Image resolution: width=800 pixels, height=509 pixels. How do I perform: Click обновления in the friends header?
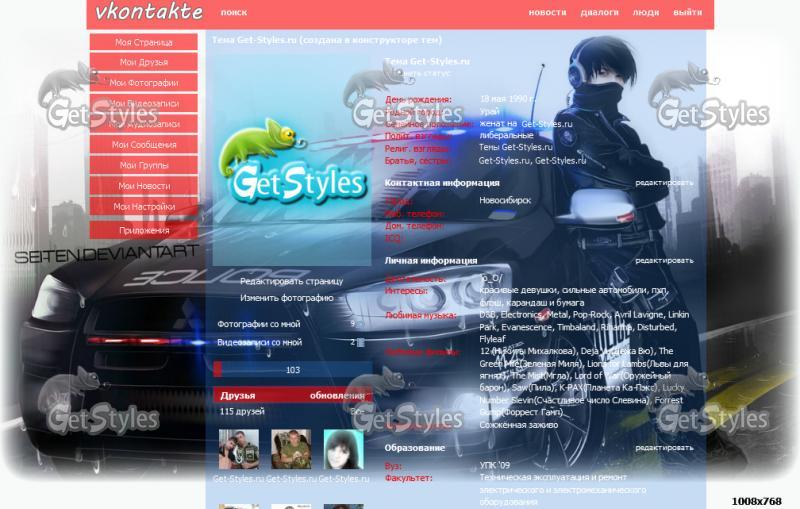coord(337,395)
